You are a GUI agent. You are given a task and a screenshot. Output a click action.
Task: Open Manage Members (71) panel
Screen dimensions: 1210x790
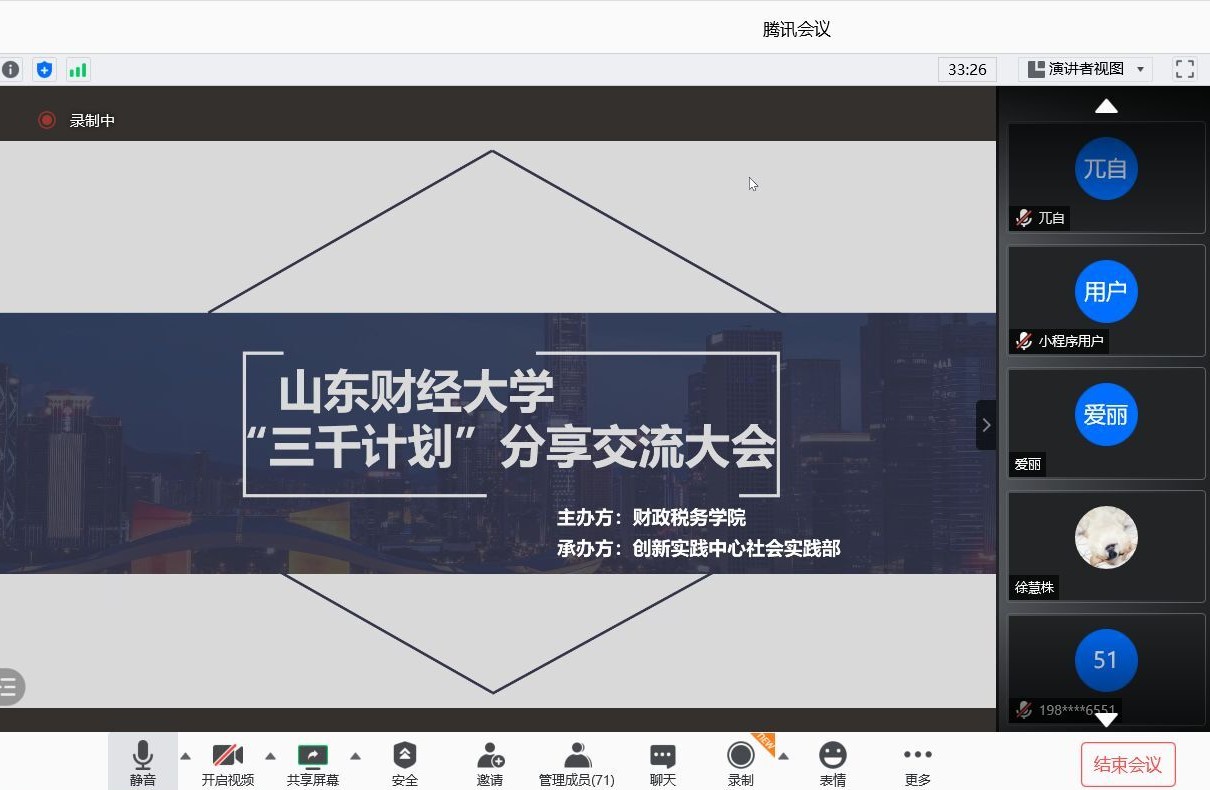tap(577, 764)
